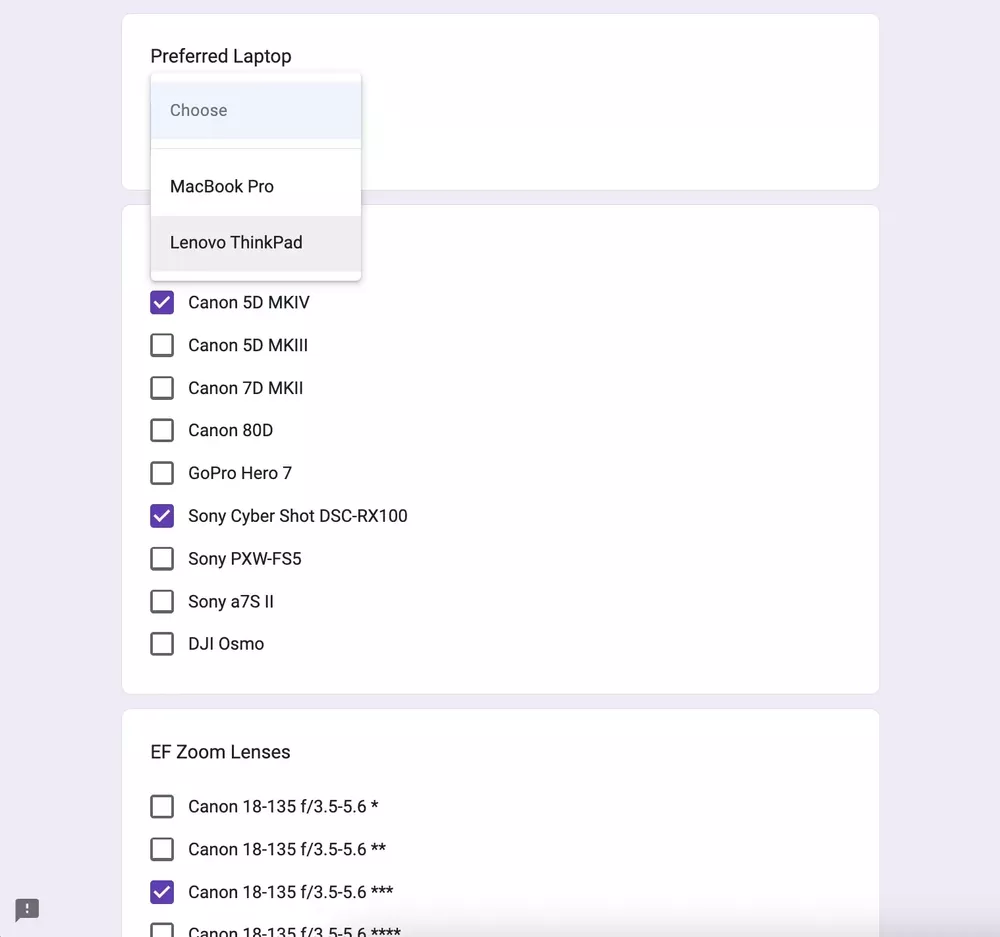Click the Sony a7S II label text
This screenshot has height=937, width=1000.
click(x=230, y=601)
